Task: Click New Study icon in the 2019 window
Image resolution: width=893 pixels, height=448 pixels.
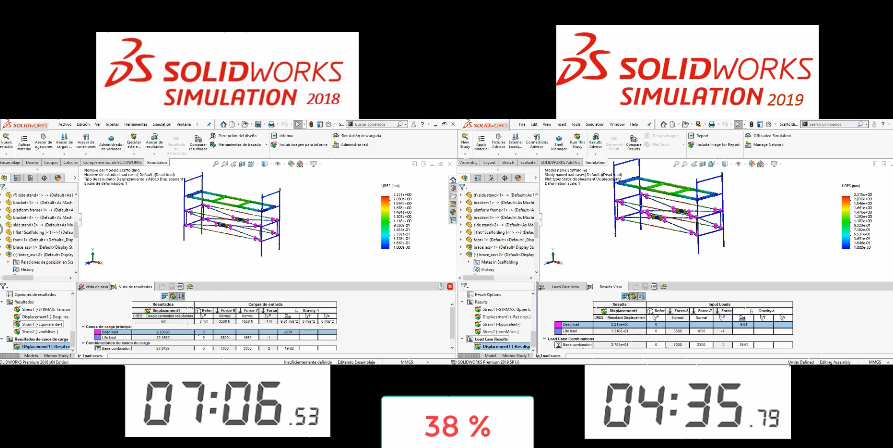Action: pyautogui.click(x=466, y=138)
